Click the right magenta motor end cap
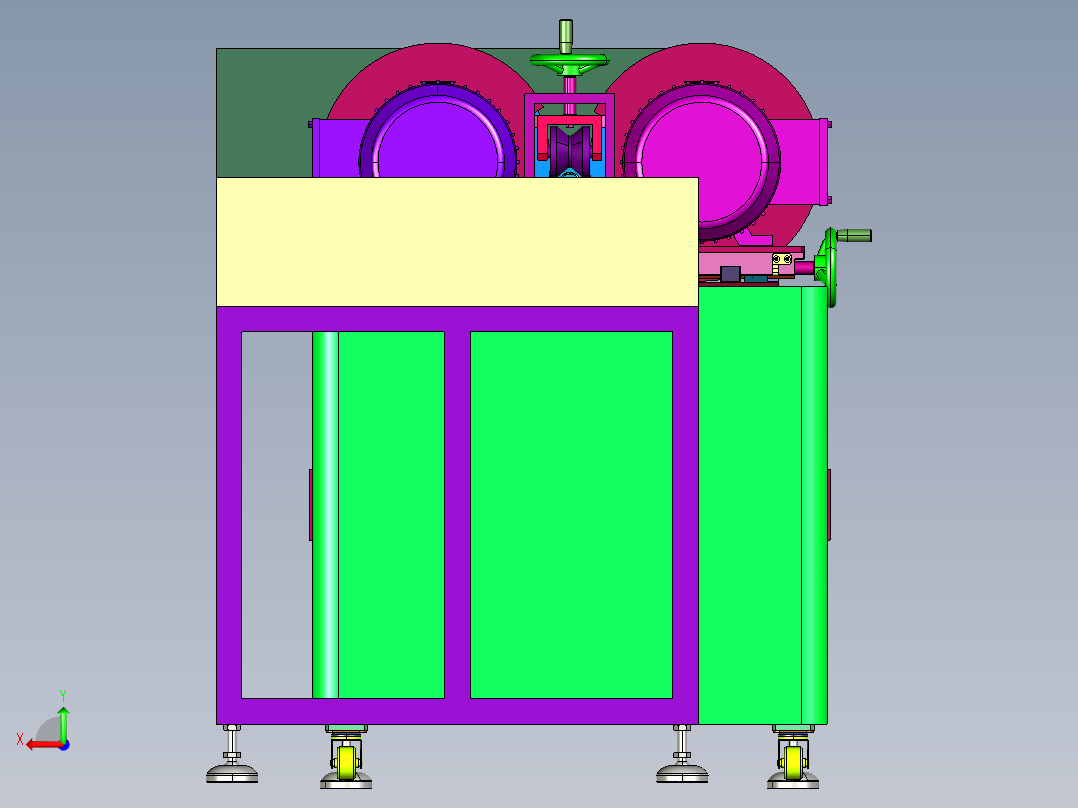 (701, 160)
